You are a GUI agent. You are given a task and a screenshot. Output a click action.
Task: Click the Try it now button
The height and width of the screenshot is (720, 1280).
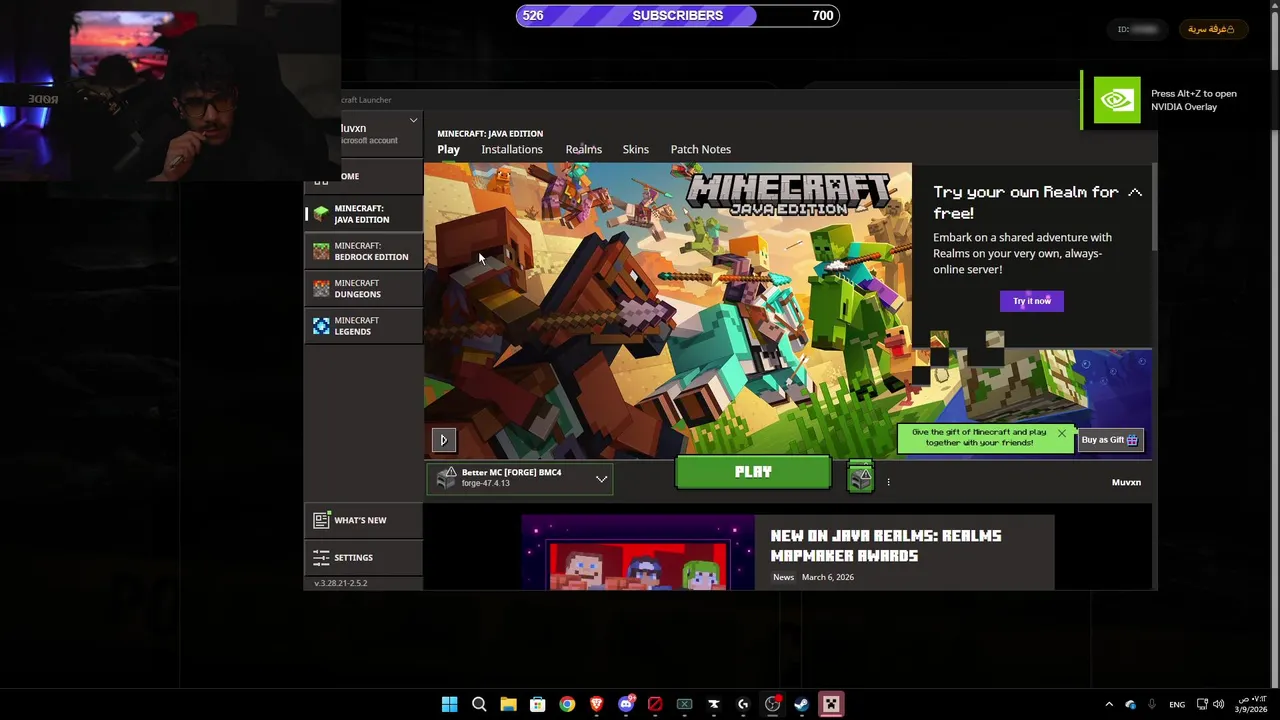1032,301
